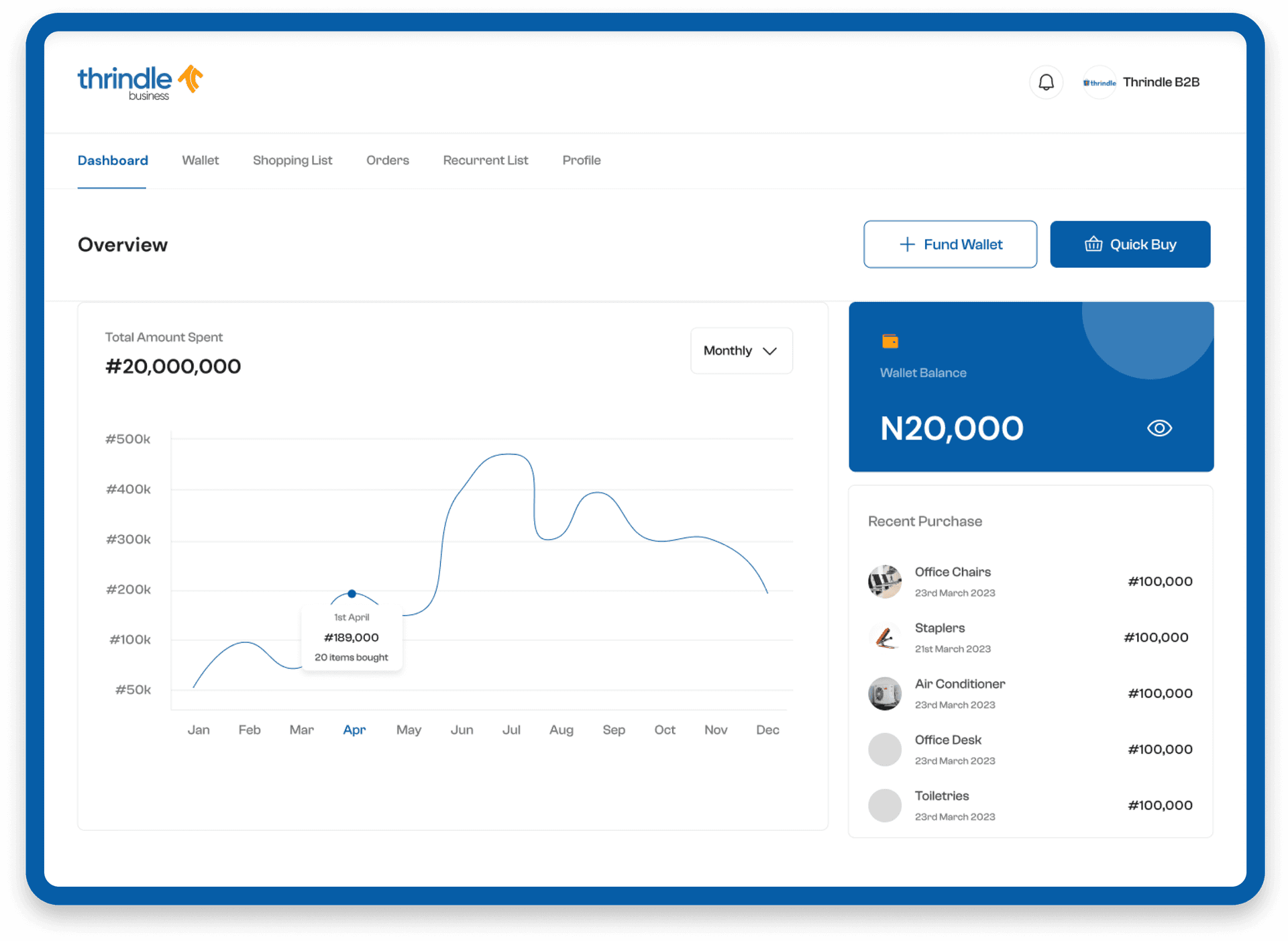Click the Fund Wallet button
Image resolution: width=1288 pixels, height=941 pixels.
950,244
